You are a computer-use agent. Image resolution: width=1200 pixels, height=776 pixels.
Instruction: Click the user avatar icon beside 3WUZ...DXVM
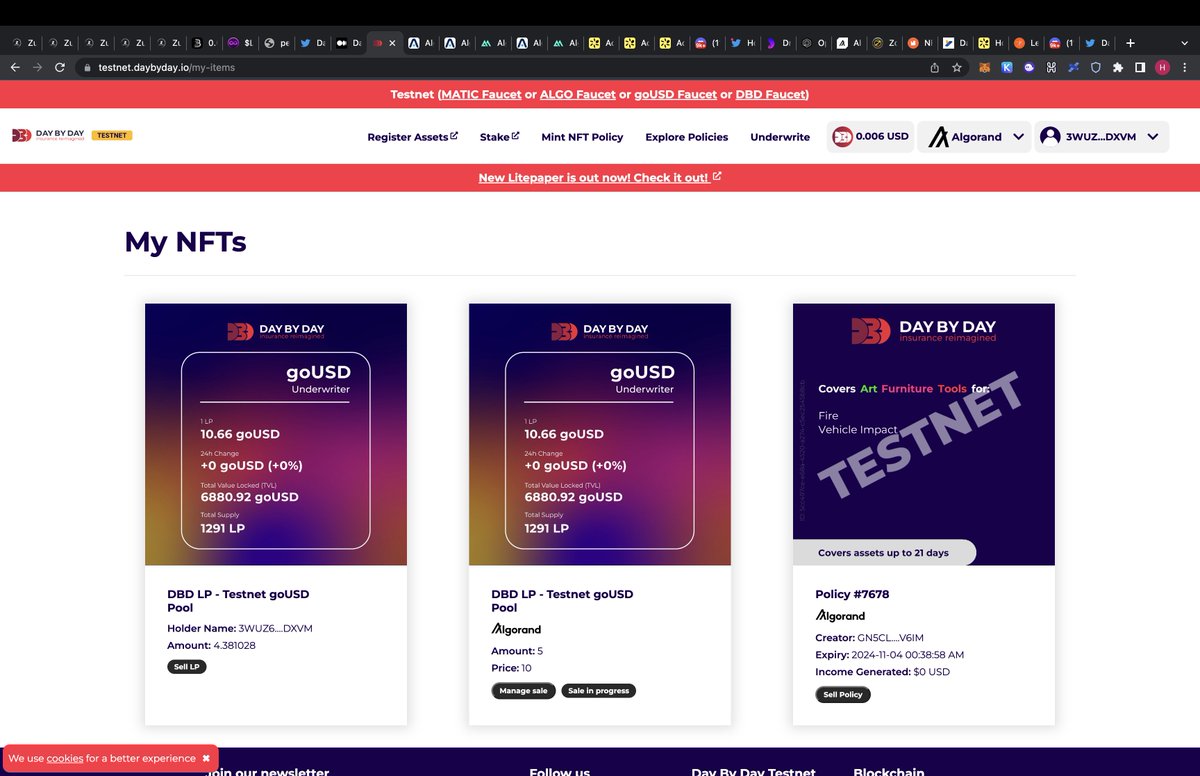point(1050,137)
